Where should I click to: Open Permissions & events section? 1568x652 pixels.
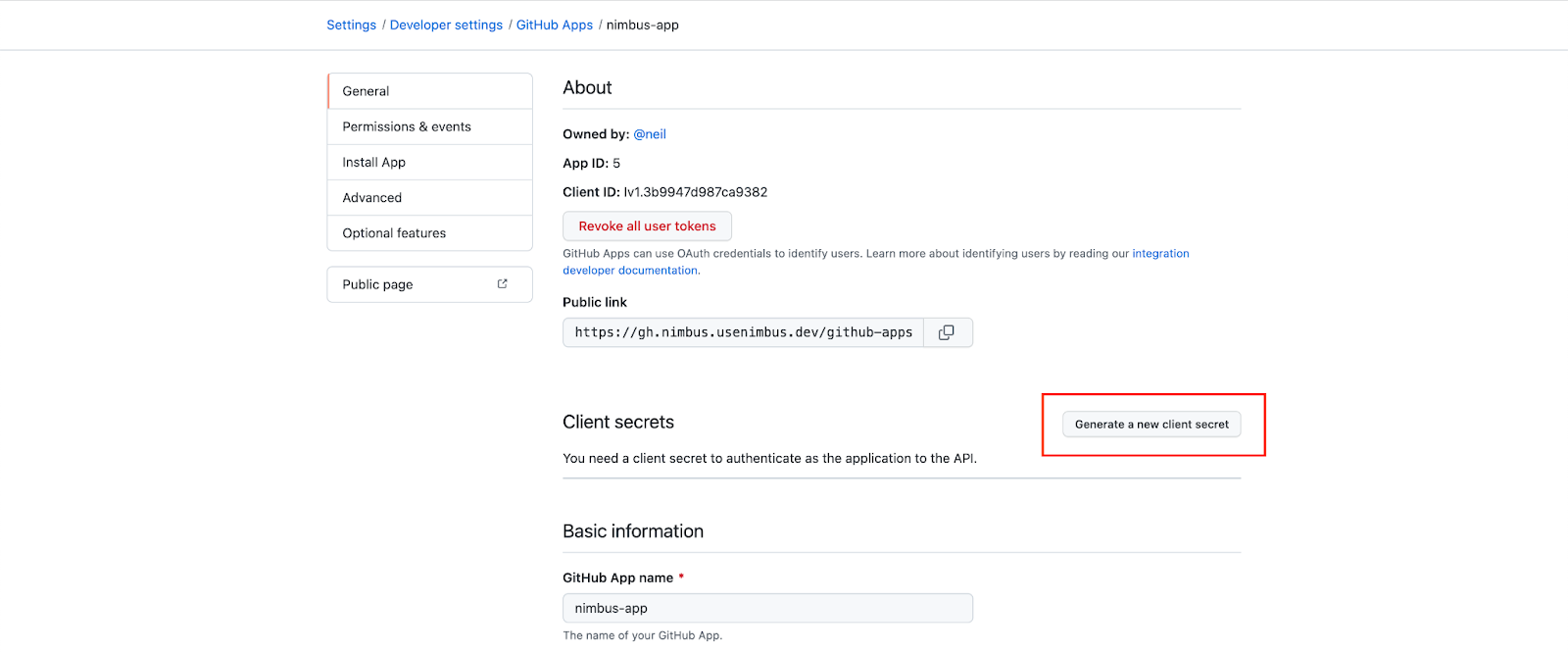click(430, 126)
